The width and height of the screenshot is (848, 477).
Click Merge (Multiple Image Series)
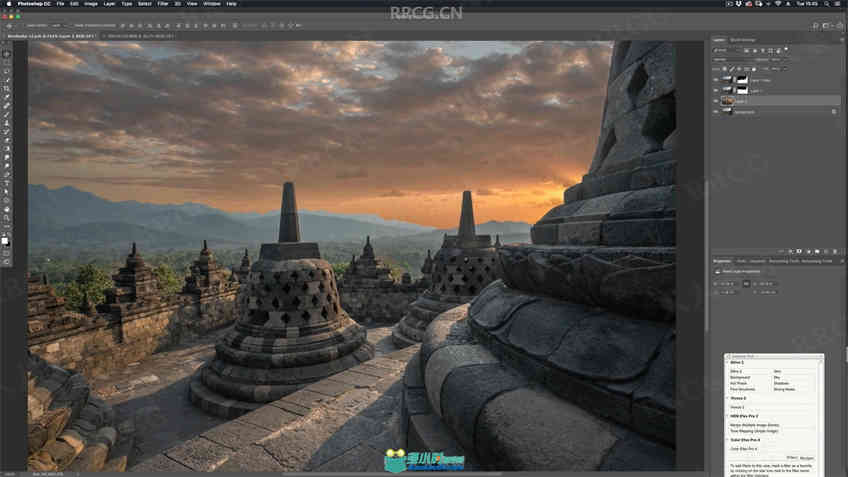754,425
